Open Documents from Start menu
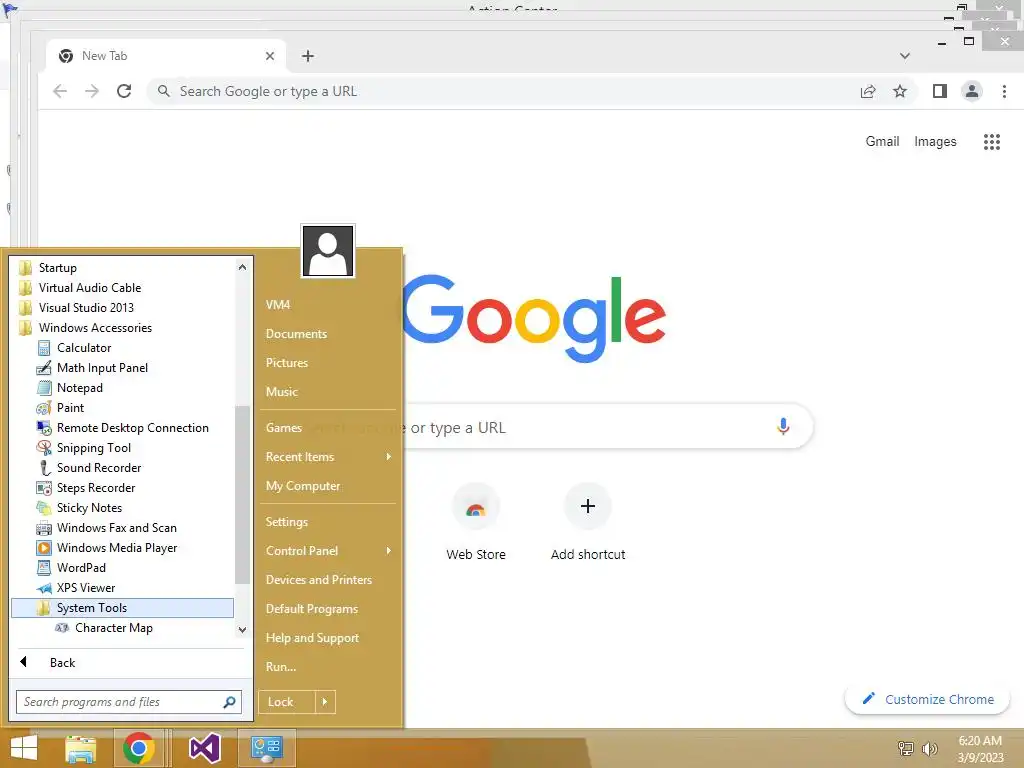1024x768 pixels. 296,334
